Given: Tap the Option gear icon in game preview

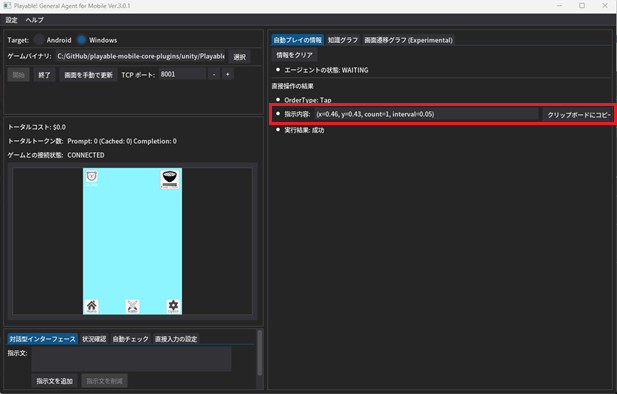Looking at the screenshot, I should click(173, 306).
